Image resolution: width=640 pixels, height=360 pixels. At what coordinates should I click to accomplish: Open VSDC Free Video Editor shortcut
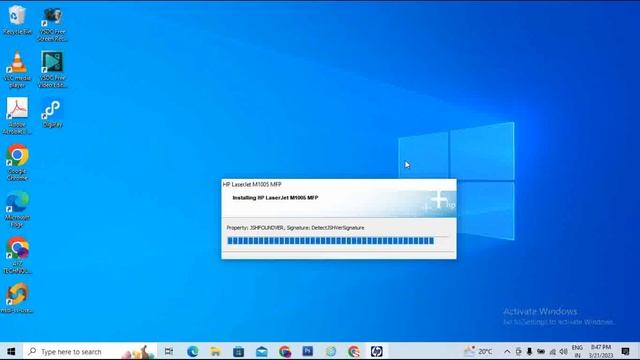pos(52,69)
